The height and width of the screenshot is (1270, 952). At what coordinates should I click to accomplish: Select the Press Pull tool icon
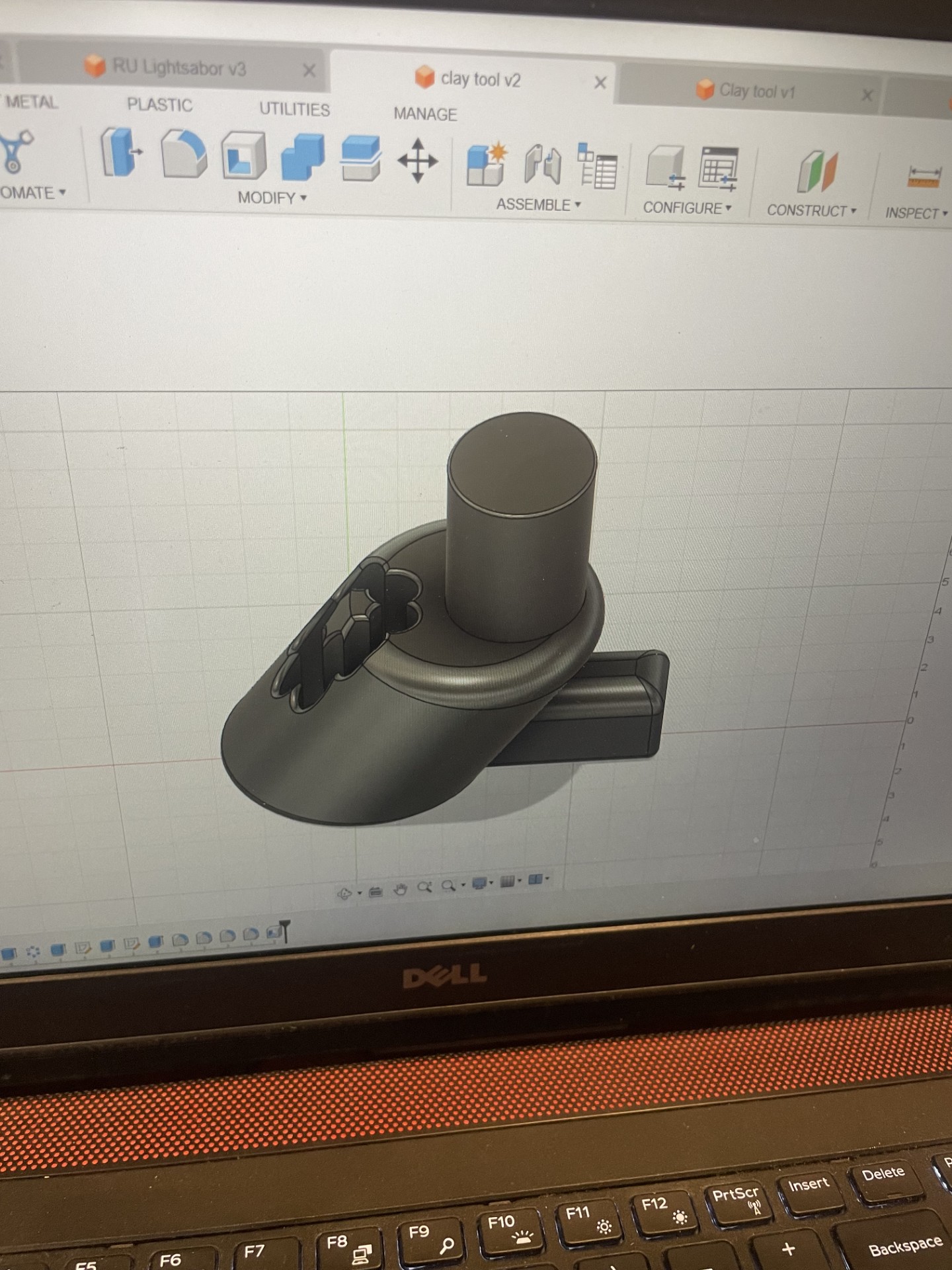121,152
